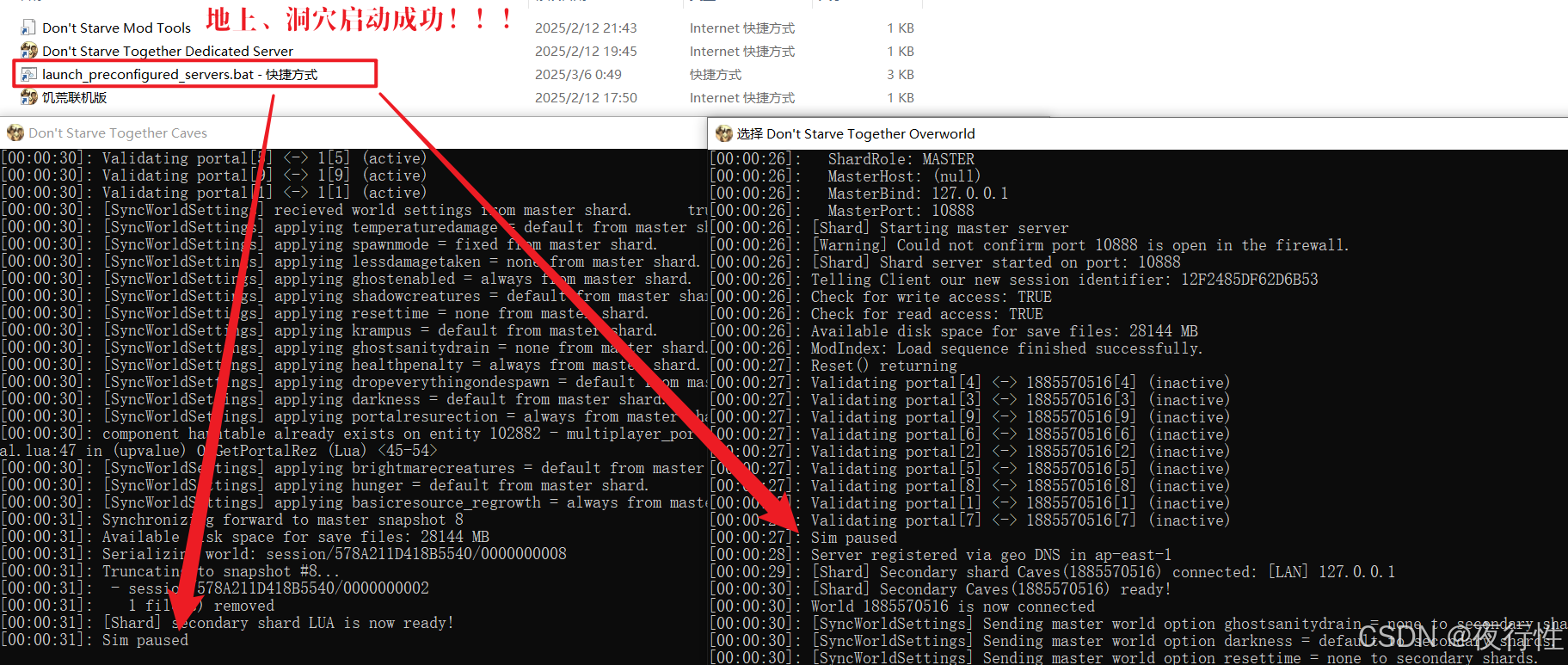Click the Don't Starve Together Caves window icon
Screen dimensions: 1568x665
click(x=15, y=132)
